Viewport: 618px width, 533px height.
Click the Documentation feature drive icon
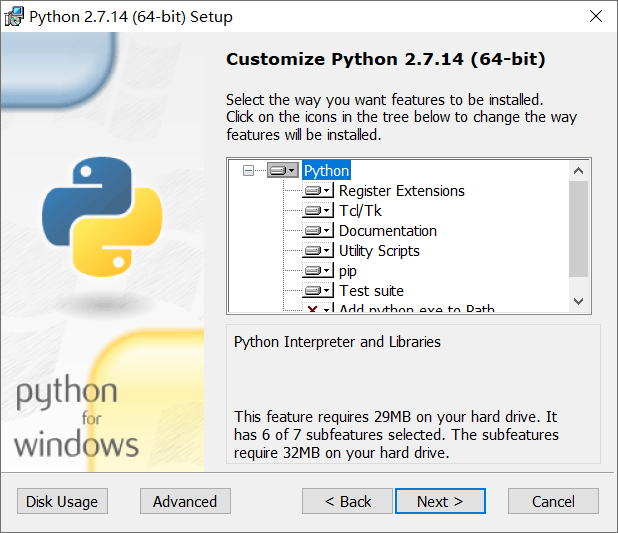pos(319,231)
